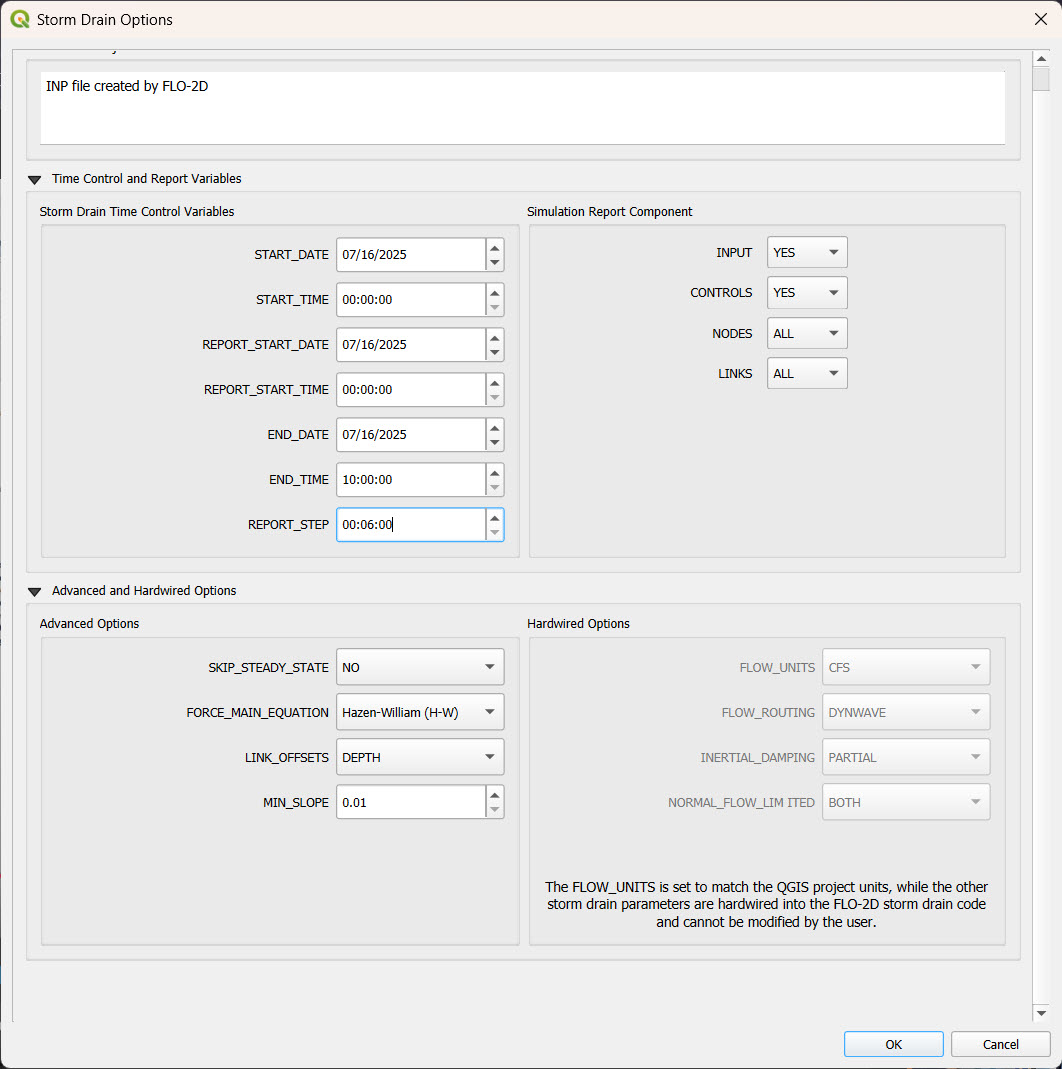1062x1069 pixels.
Task: Click the scrollbar down arrow
Action: point(1041,1013)
